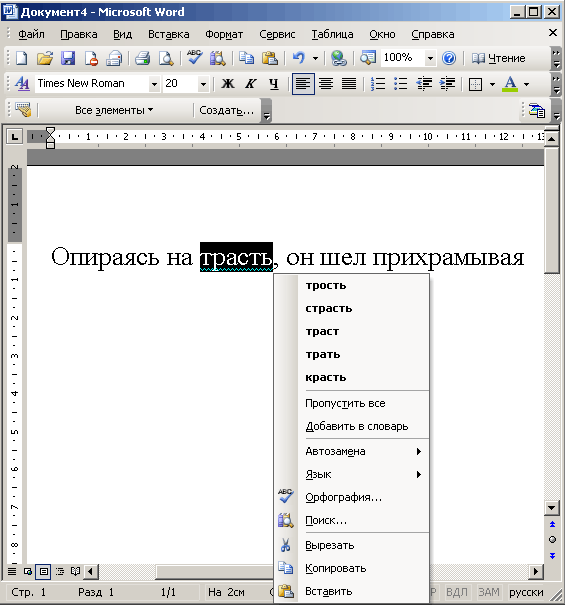
Task: Center the paragraph text
Action: coord(326,83)
